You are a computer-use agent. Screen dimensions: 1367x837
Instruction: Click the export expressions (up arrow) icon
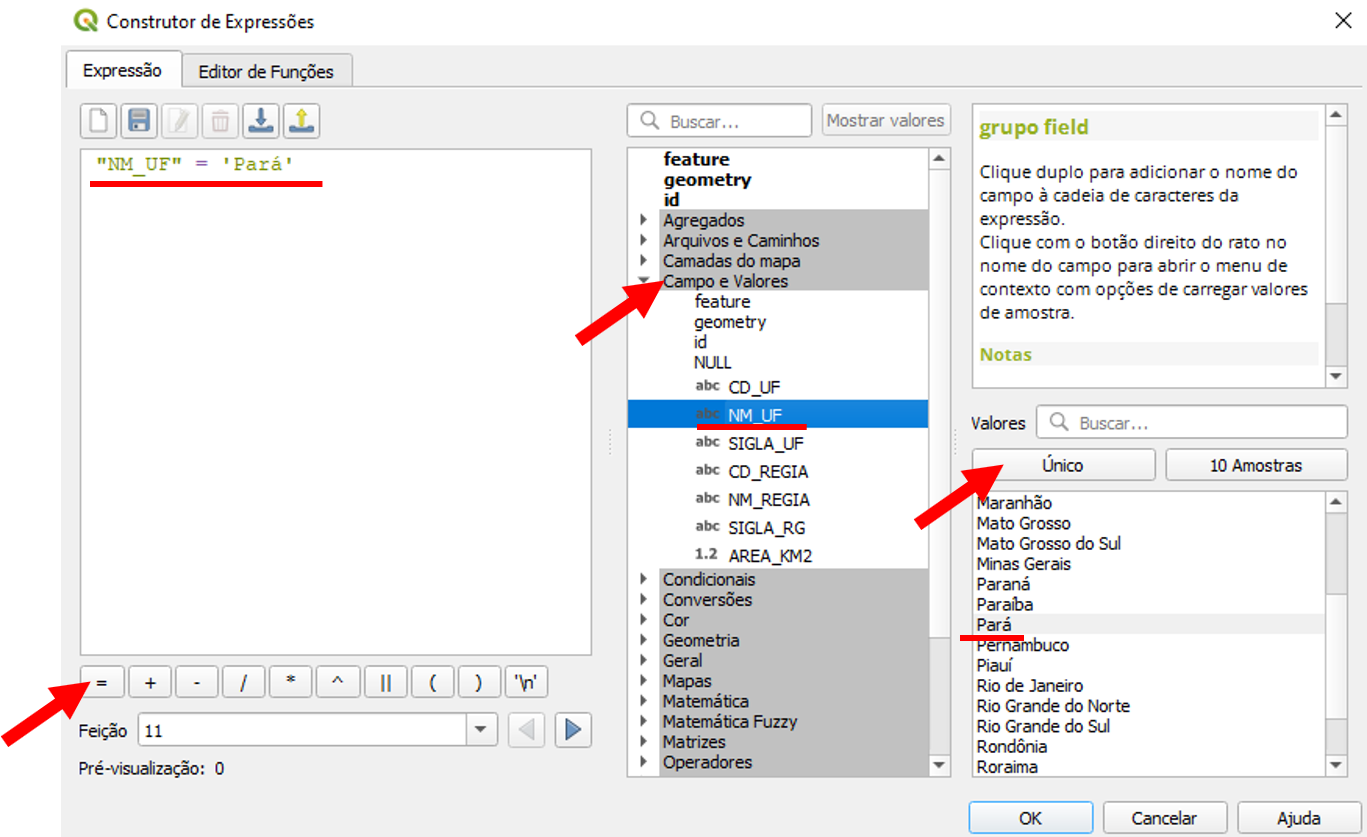coord(301,122)
